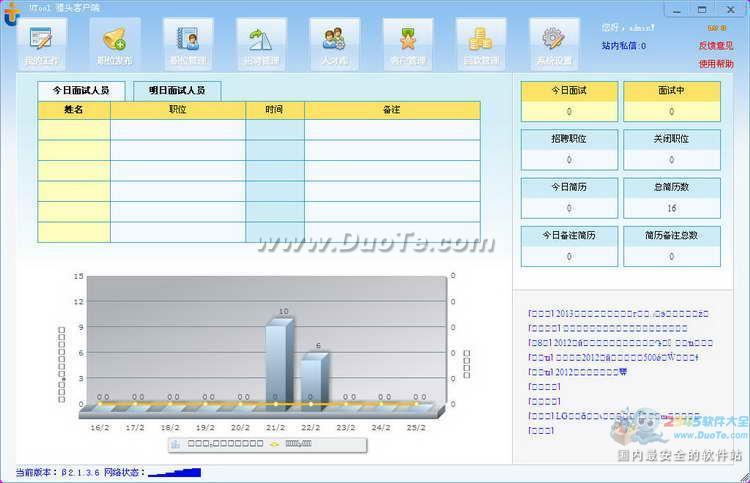Image resolution: width=750 pixels, height=483 pixels.
Task: Switch to the 今日面试人员 tab
Action: pyautogui.click(x=81, y=90)
